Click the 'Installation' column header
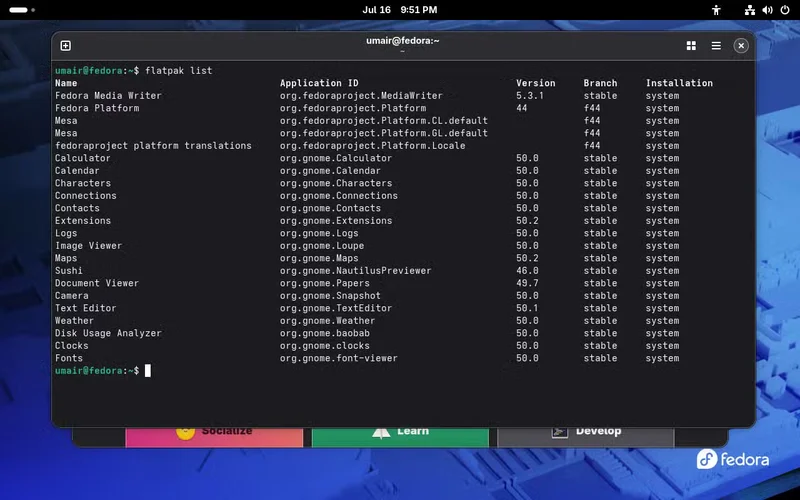This screenshot has width=800, height=500. point(679,83)
